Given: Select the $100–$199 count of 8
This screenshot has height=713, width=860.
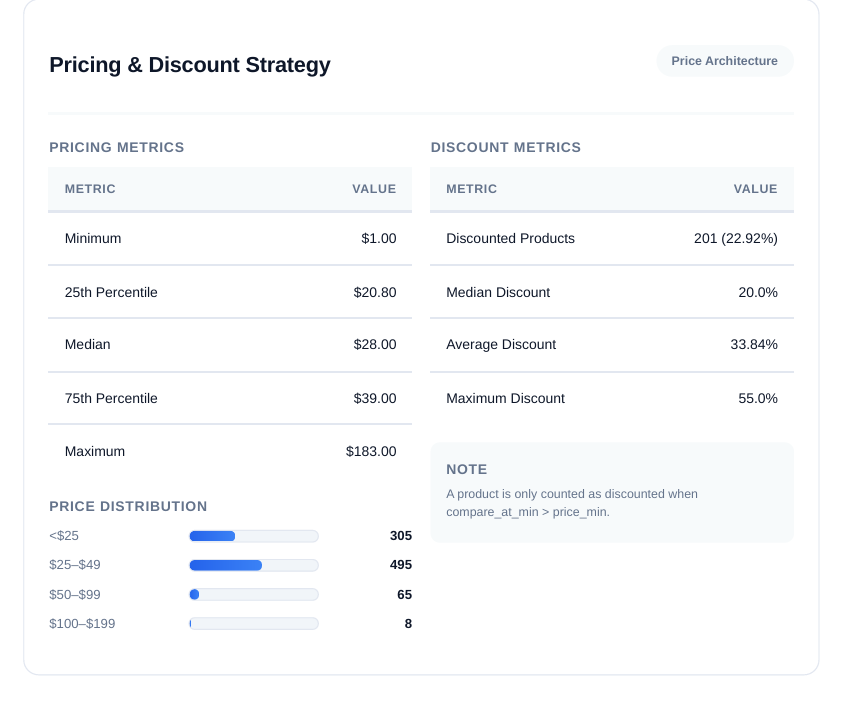Looking at the screenshot, I should point(407,624).
